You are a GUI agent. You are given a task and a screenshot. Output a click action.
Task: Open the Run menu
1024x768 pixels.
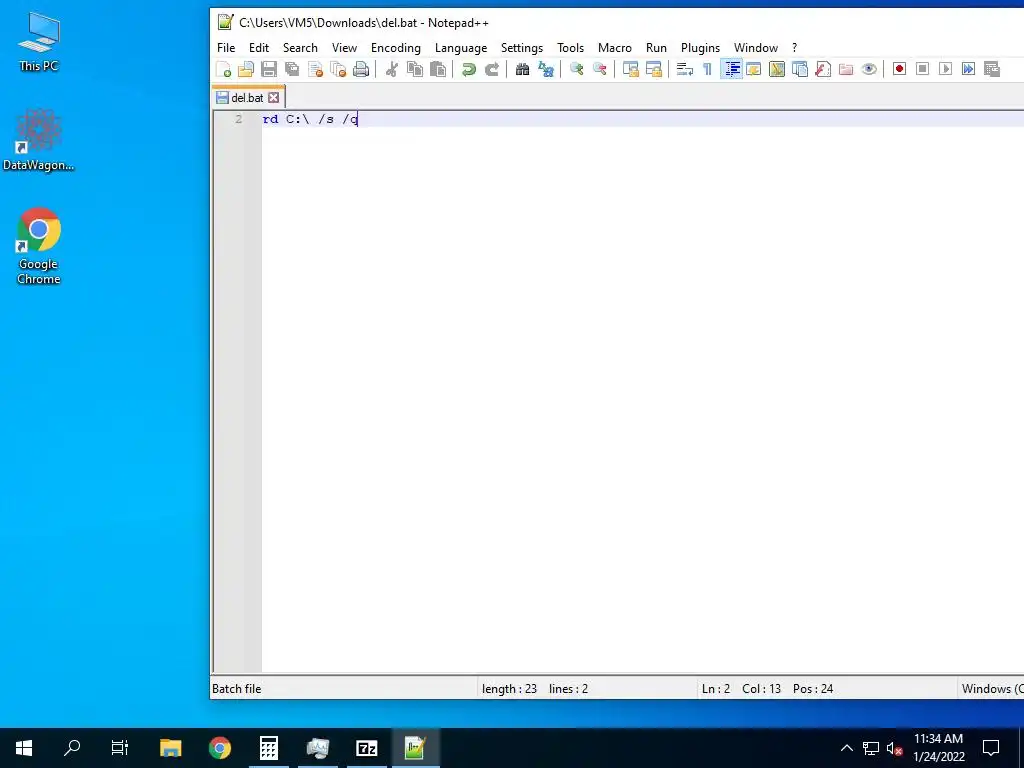(x=656, y=48)
